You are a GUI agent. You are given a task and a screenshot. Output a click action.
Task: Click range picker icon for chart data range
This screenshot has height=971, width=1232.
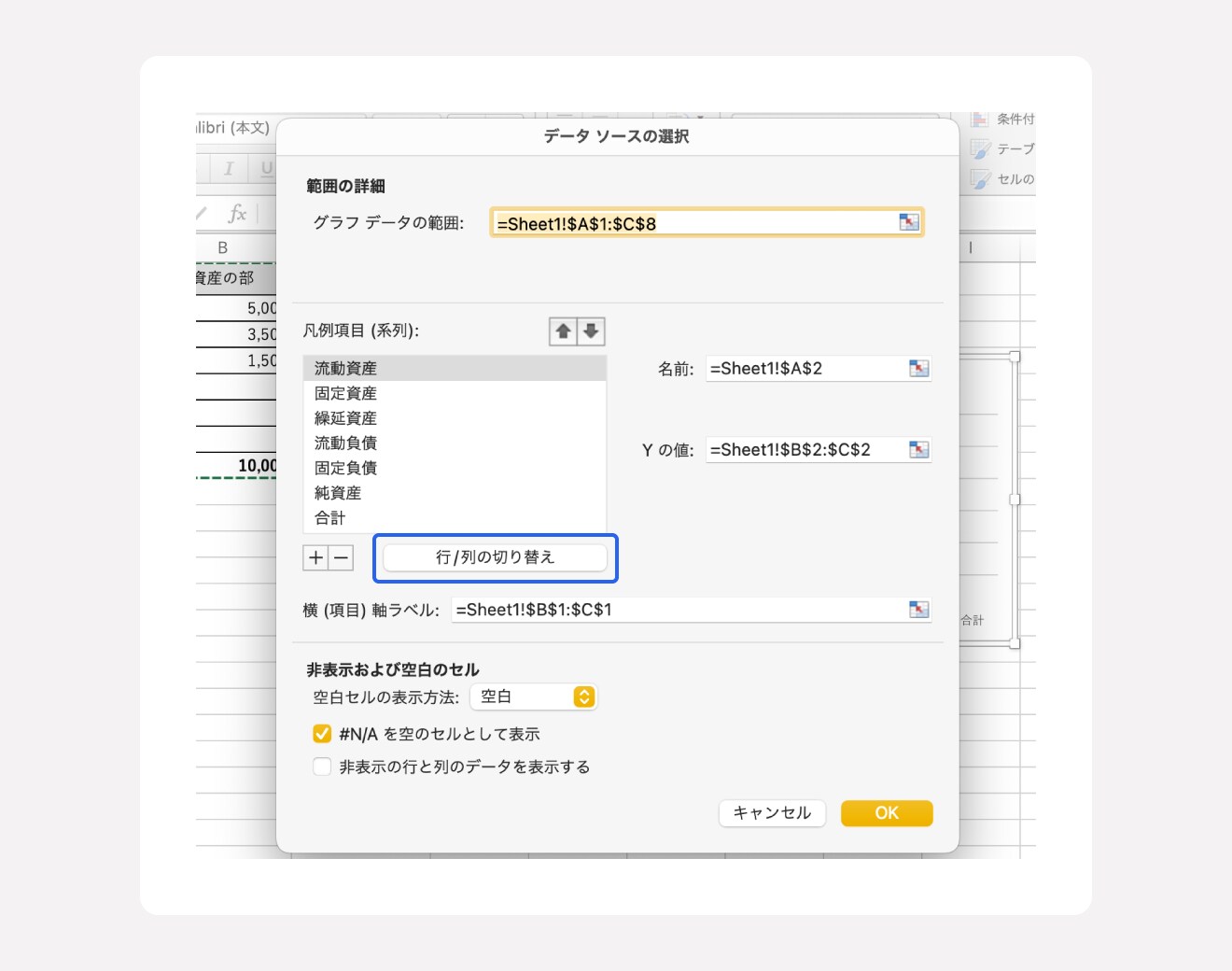(x=909, y=222)
